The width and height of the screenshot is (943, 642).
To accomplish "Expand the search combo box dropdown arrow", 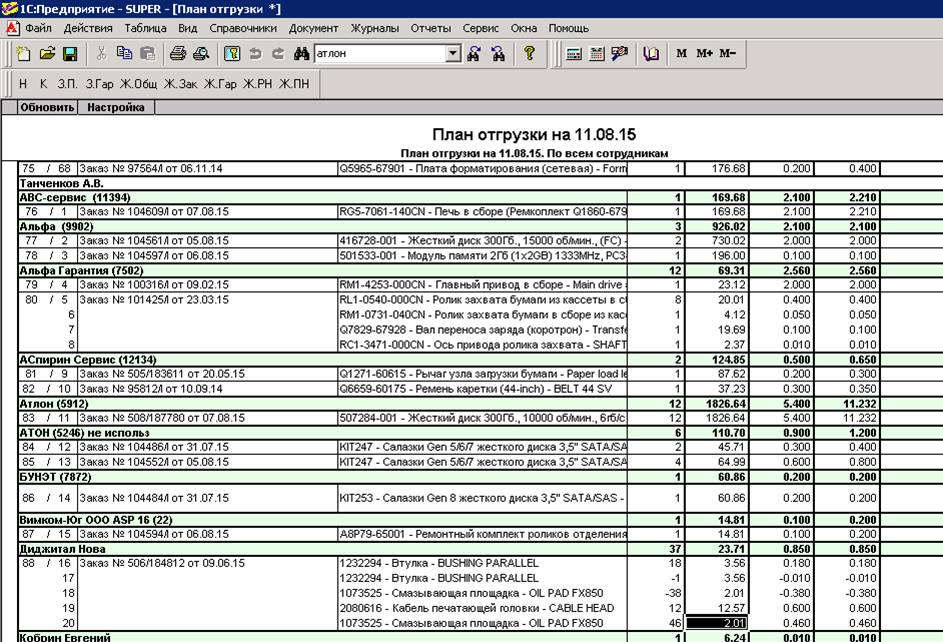I will (x=452, y=54).
